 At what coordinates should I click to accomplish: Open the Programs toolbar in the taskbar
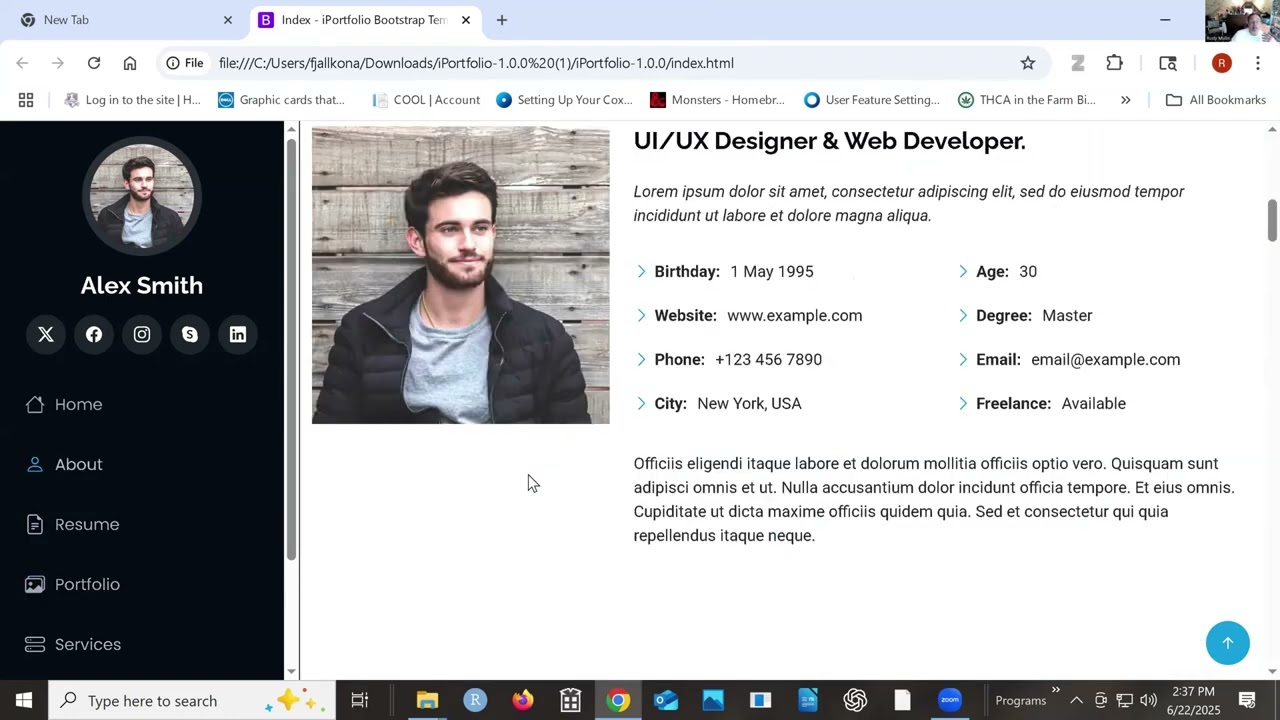click(1020, 700)
